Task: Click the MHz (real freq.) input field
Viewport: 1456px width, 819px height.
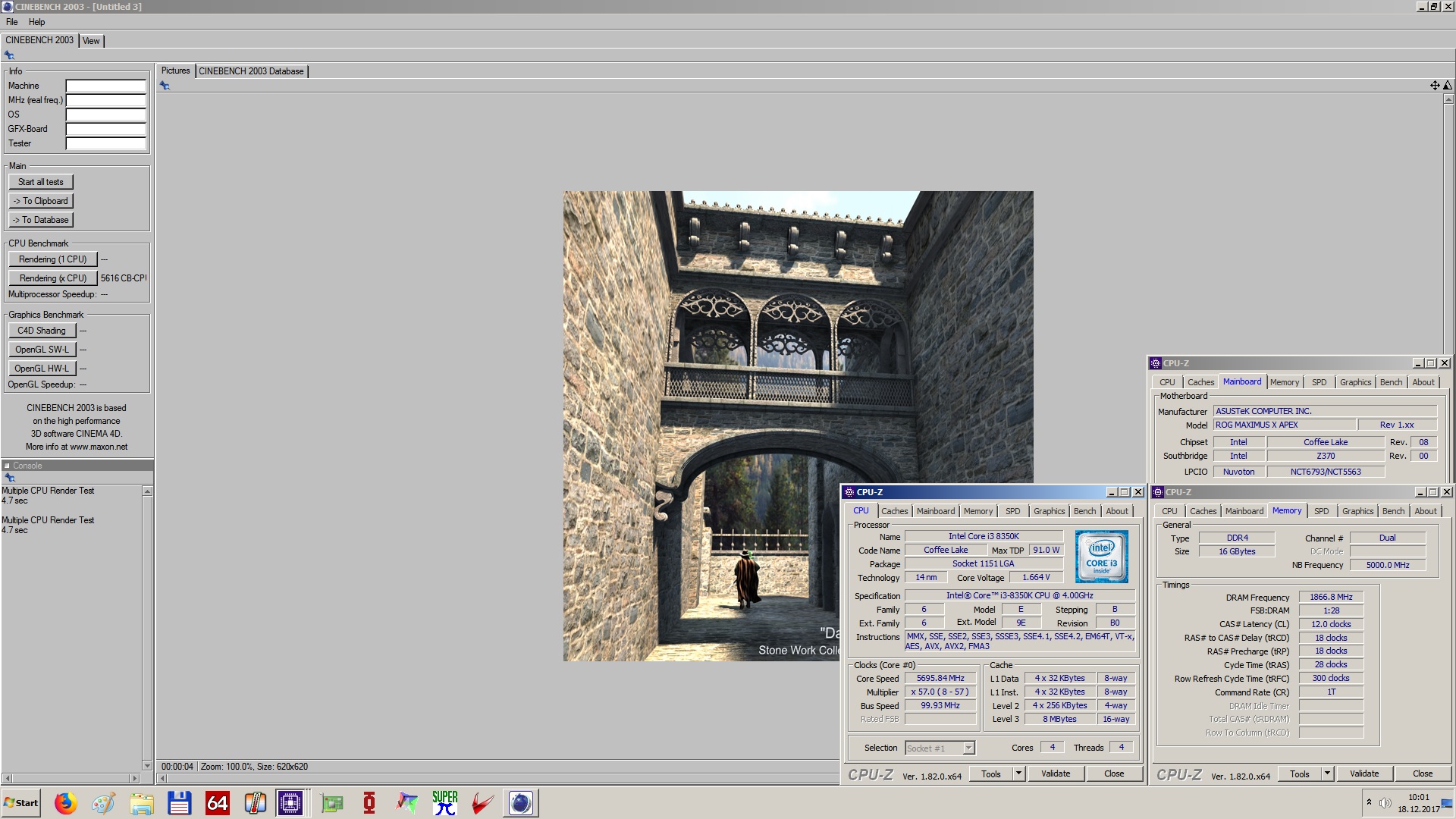Action: pos(105,100)
